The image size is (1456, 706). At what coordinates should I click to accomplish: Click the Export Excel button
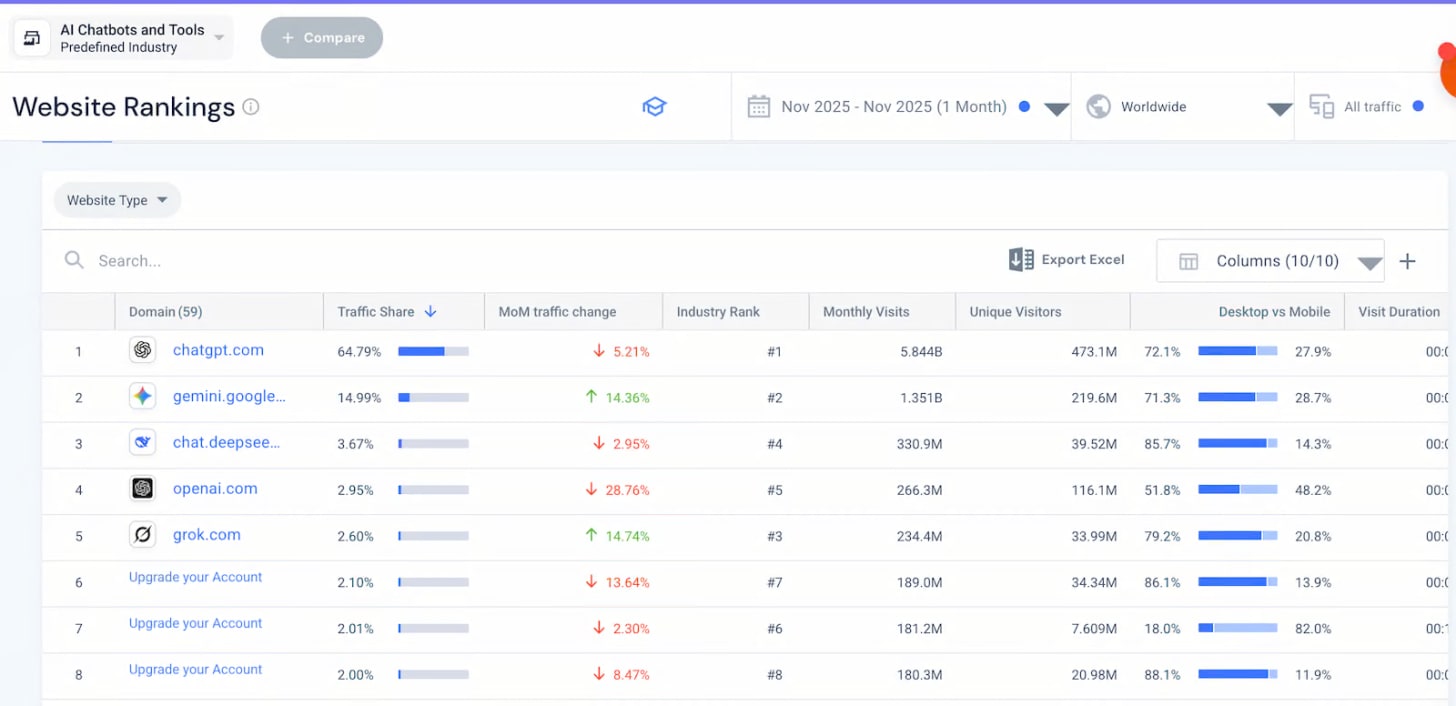pos(1067,260)
